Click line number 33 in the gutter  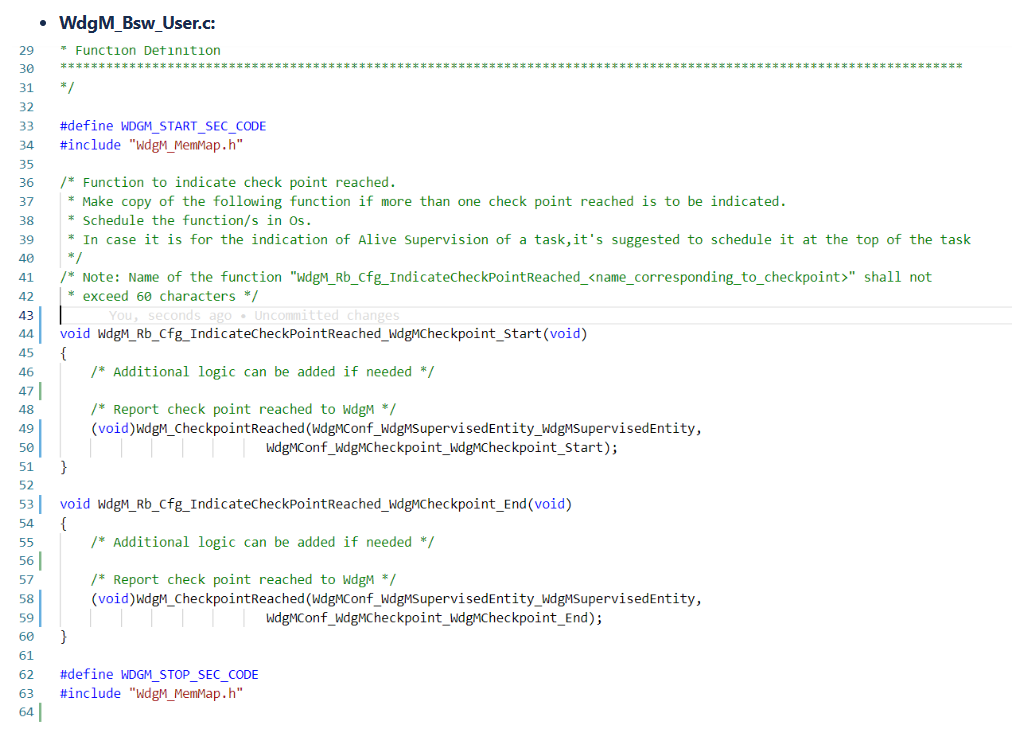coord(26,126)
